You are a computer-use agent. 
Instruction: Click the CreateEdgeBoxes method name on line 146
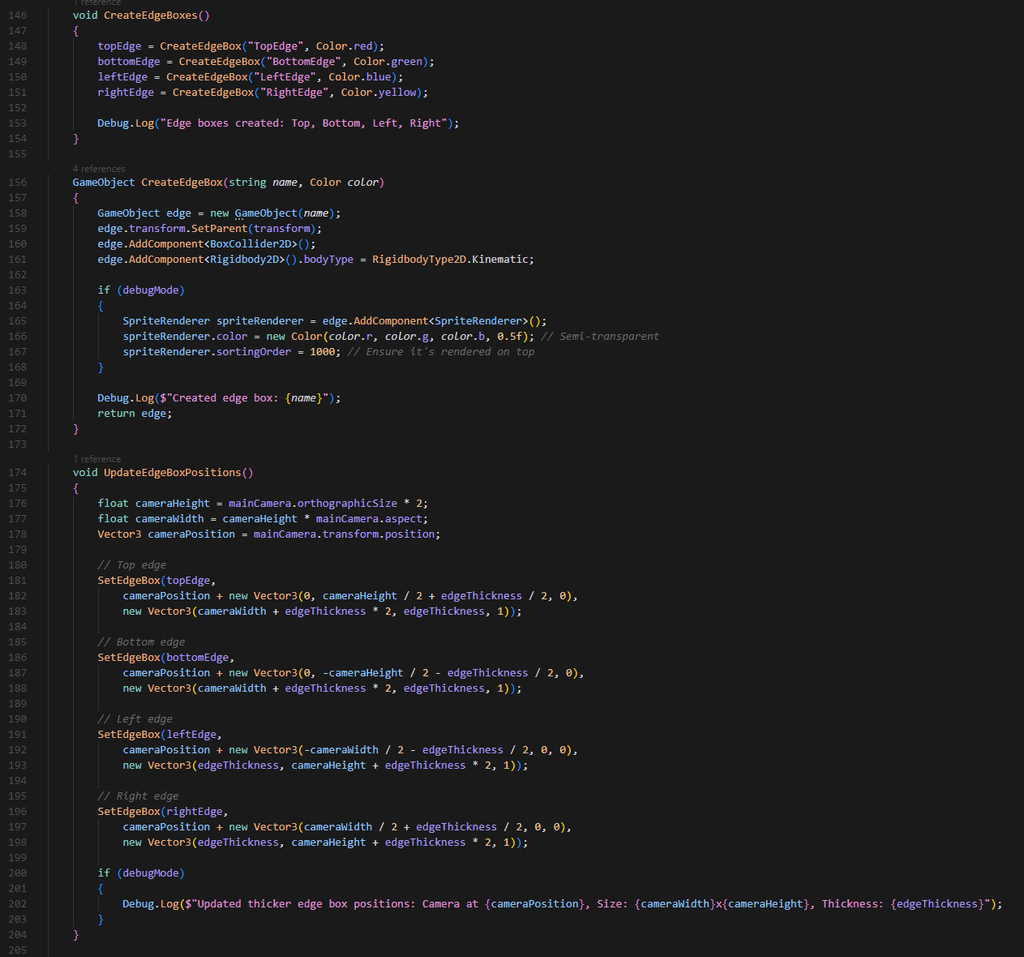tap(150, 15)
